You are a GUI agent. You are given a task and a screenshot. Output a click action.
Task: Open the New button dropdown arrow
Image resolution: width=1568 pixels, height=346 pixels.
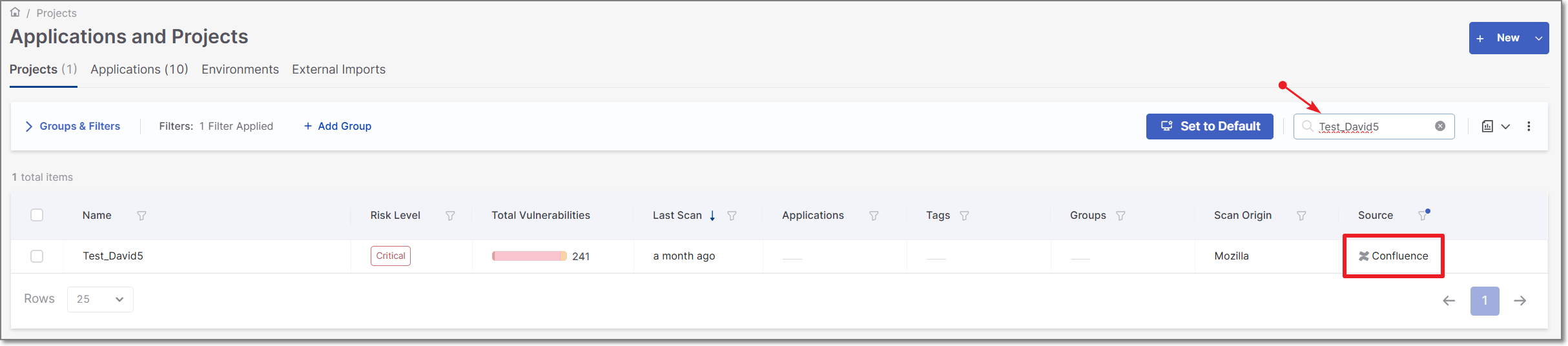1538,39
